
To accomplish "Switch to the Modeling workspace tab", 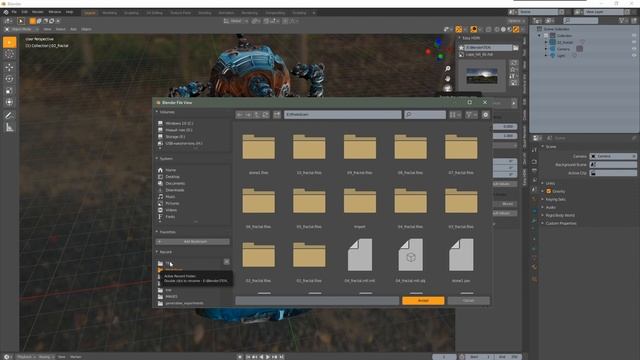I will (x=109, y=13).
